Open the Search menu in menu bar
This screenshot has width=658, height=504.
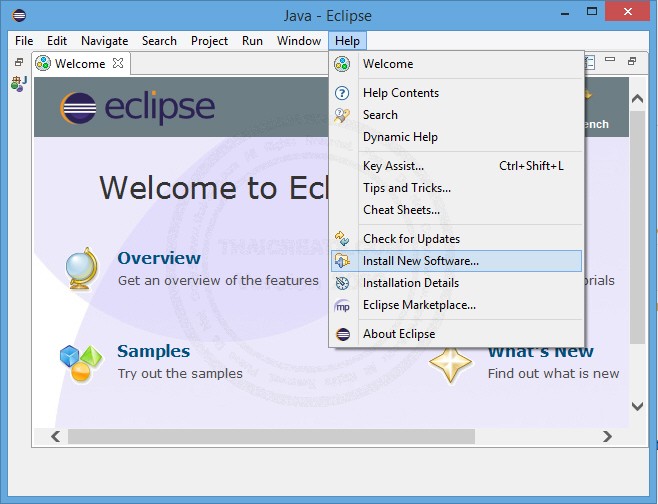coord(159,41)
